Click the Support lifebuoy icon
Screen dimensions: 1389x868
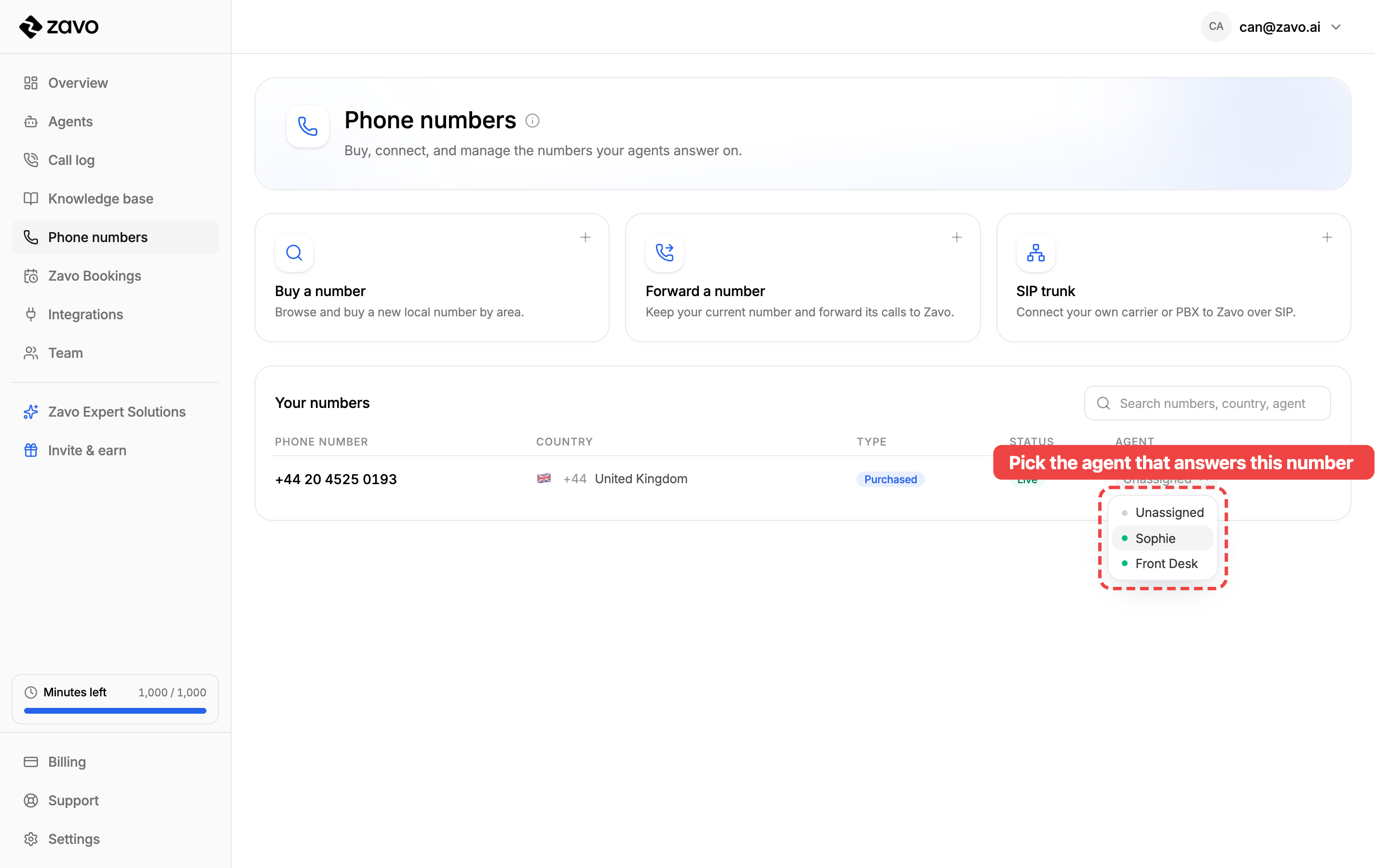31,800
